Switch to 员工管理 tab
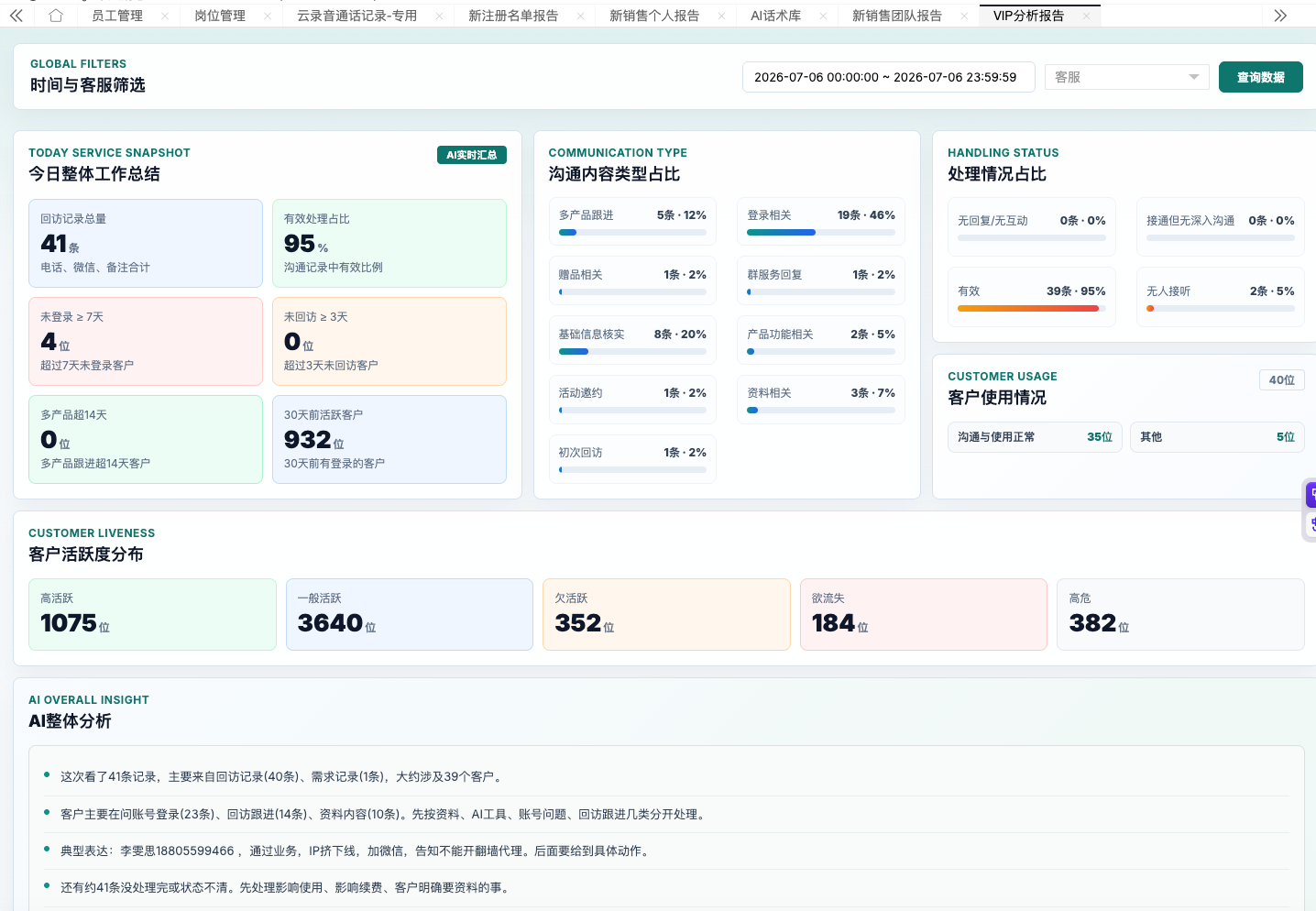 click(117, 16)
